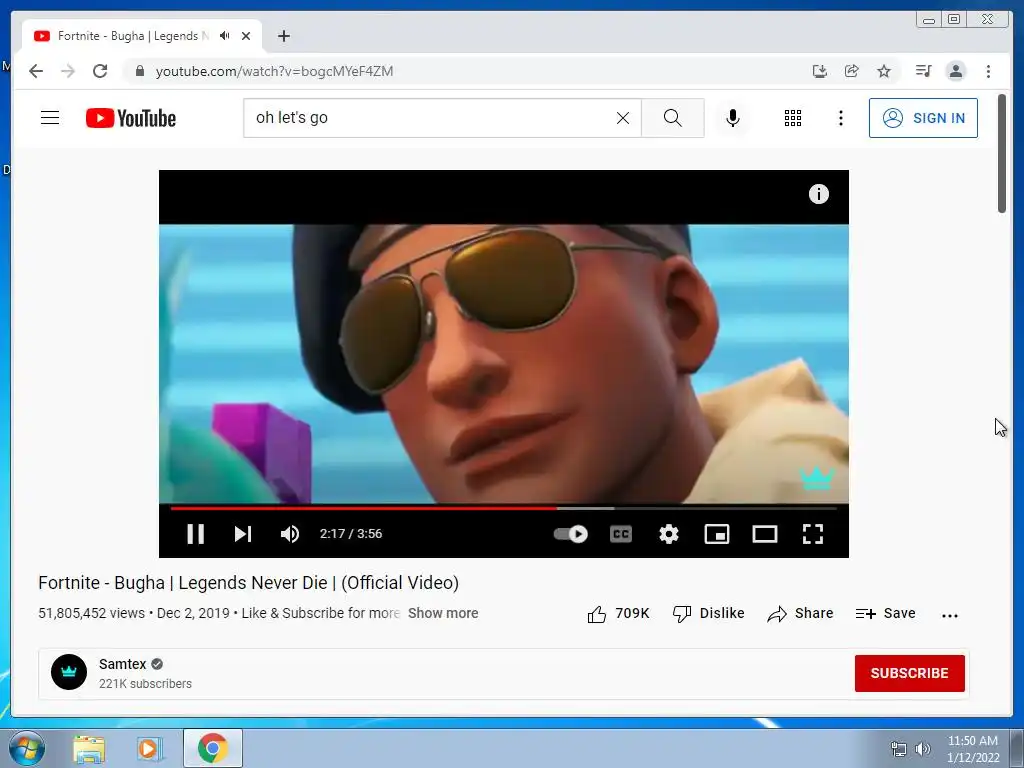Like the video with 709K likes
This screenshot has width=1024, height=768.
click(618, 614)
